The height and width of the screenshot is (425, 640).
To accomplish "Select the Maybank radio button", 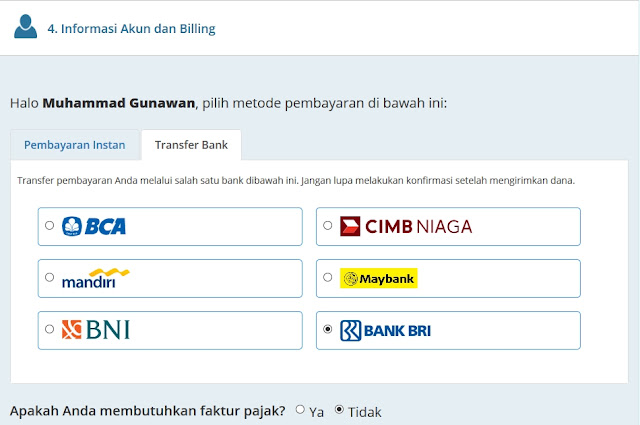I will [327, 277].
